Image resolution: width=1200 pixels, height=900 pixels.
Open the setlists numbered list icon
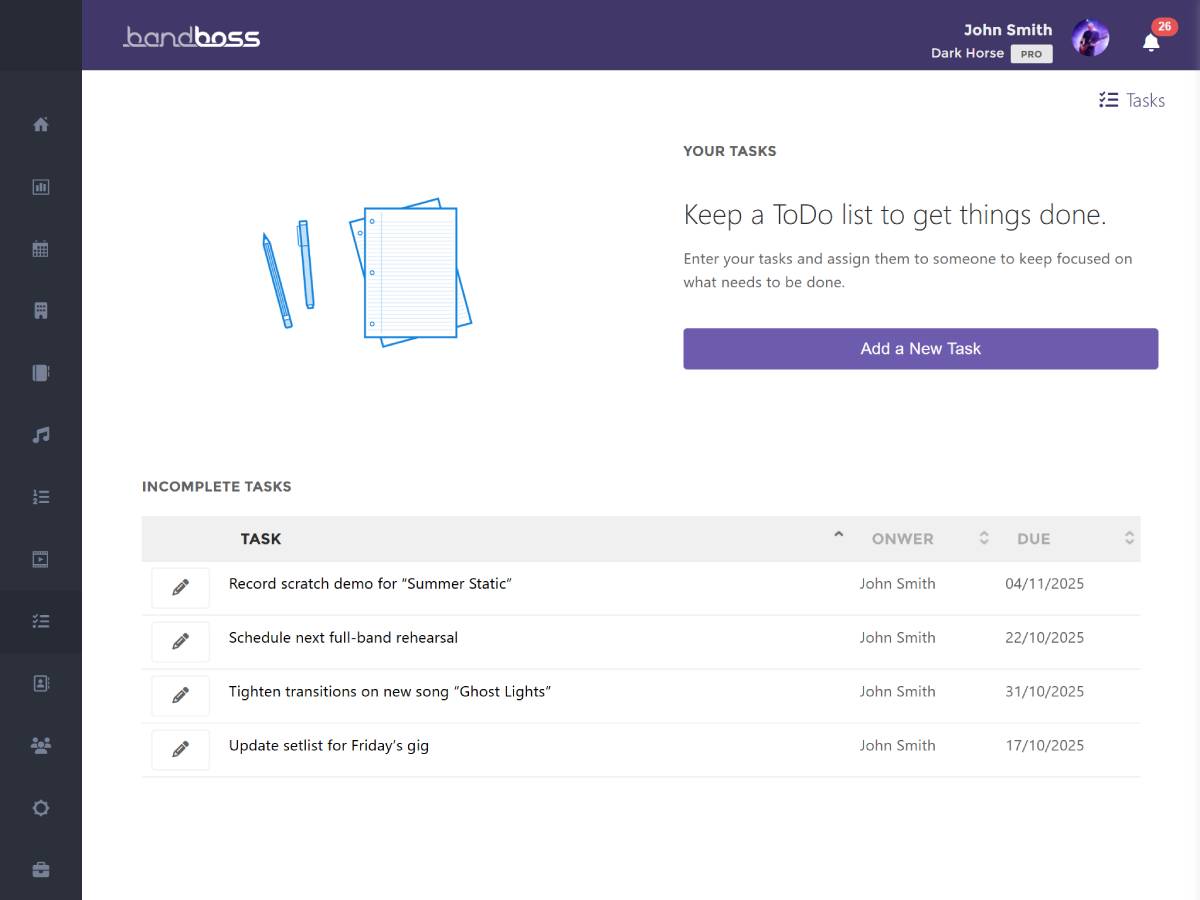(x=41, y=497)
